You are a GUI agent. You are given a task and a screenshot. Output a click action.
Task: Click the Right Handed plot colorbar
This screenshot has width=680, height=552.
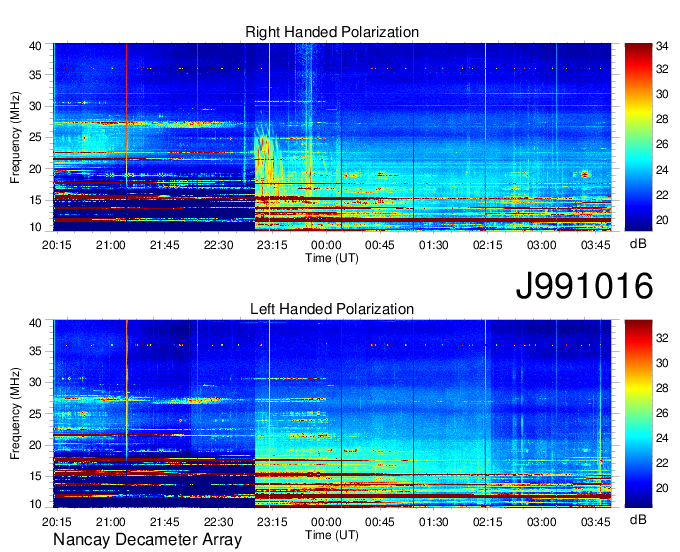coord(638,137)
